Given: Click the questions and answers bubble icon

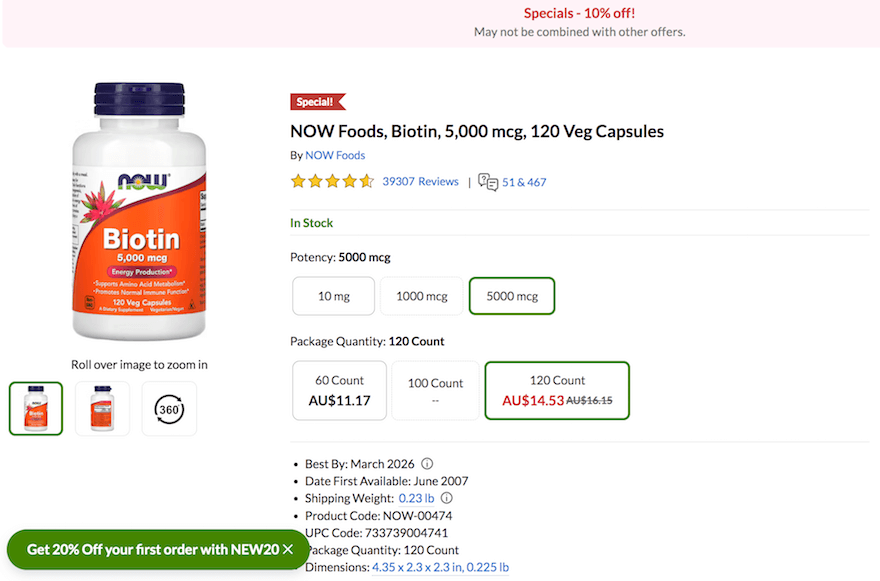Looking at the screenshot, I should tap(487, 182).
